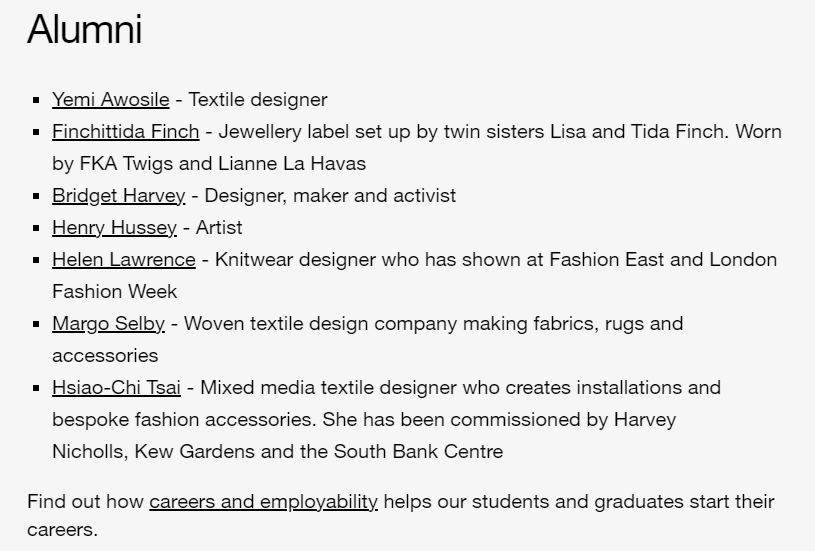Screen dimensions: 815x551
Task: Follow the Bridget Harvey link
Action: pyautogui.click(x=119, y=195)
